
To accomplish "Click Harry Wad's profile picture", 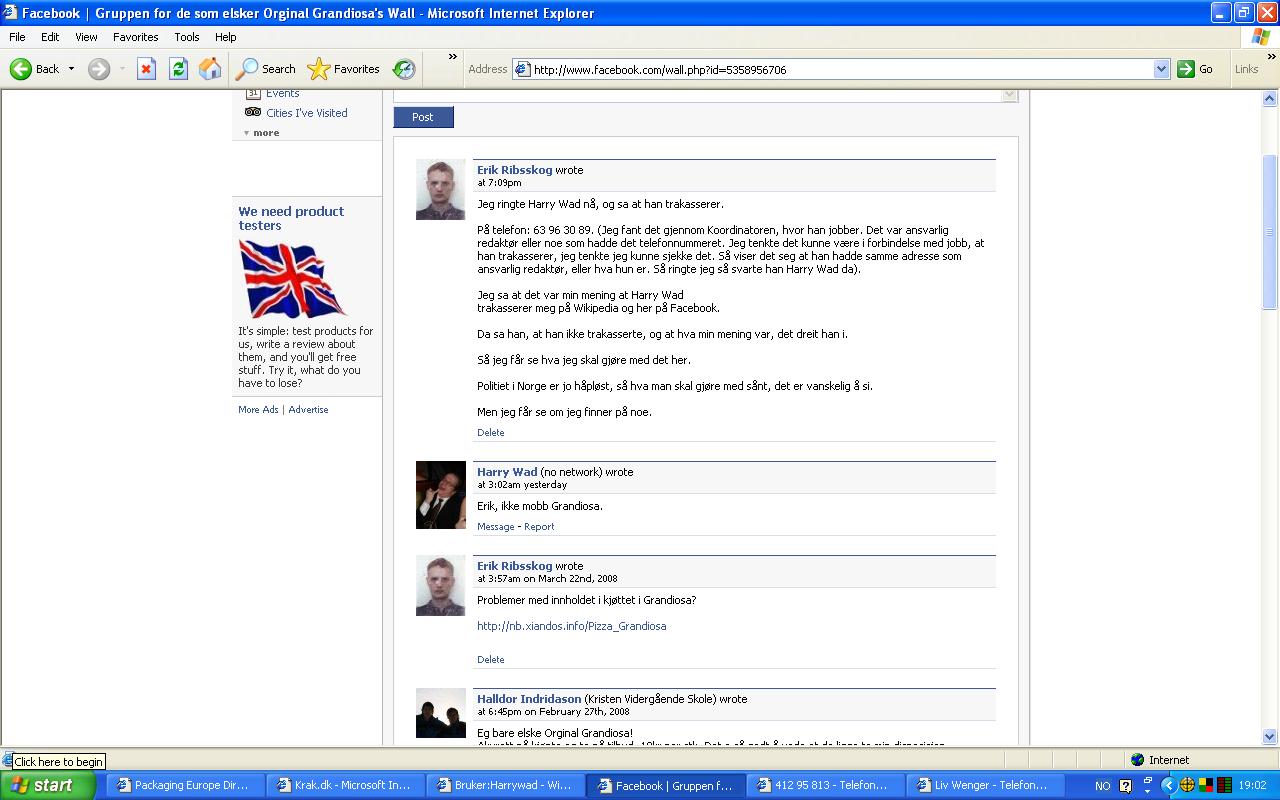I will click(441, 495).
